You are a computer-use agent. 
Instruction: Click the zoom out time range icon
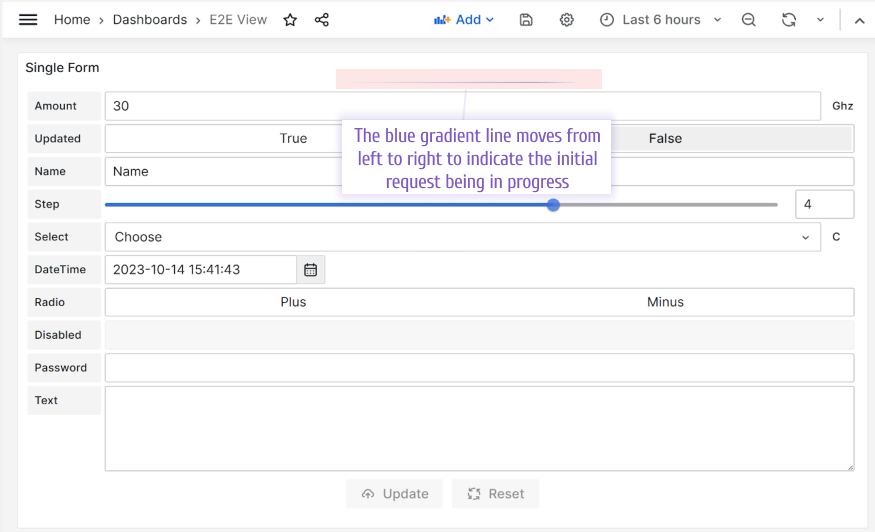pyautogui.click(x=748, y=20)
